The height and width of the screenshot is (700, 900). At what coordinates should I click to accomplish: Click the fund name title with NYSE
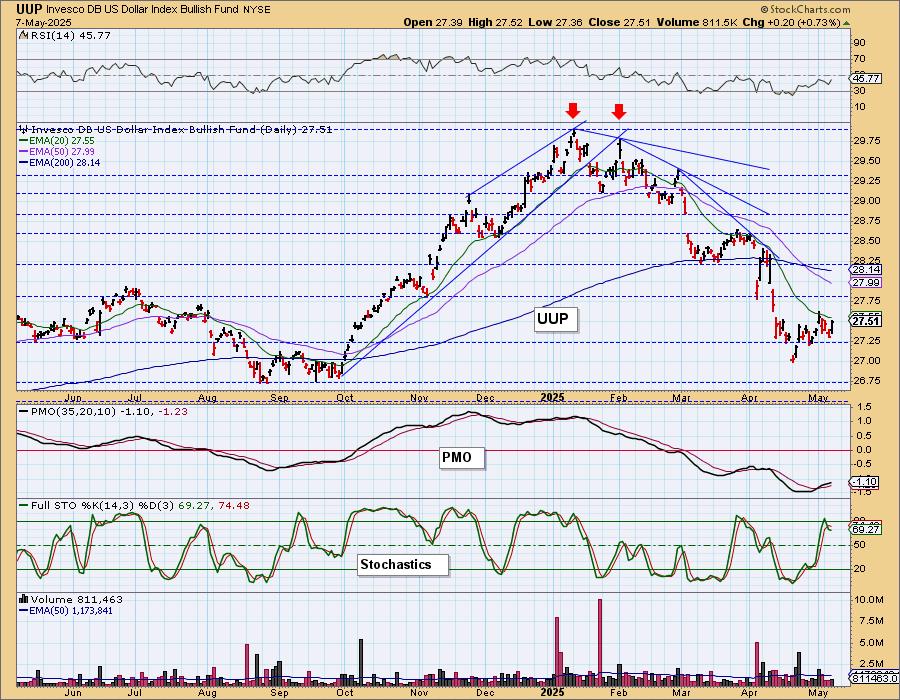point(158,10)
